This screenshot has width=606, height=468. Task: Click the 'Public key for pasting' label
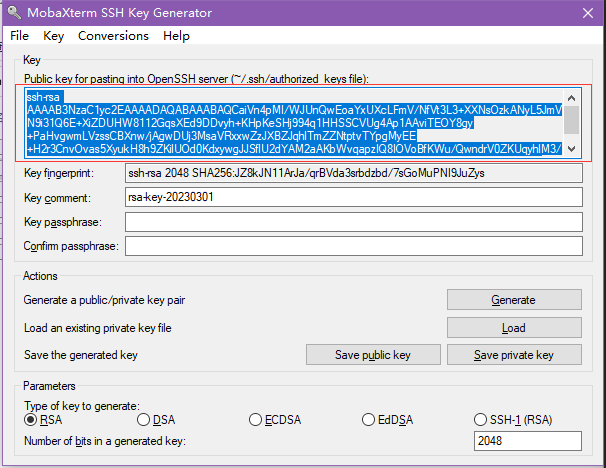point(196,79)
